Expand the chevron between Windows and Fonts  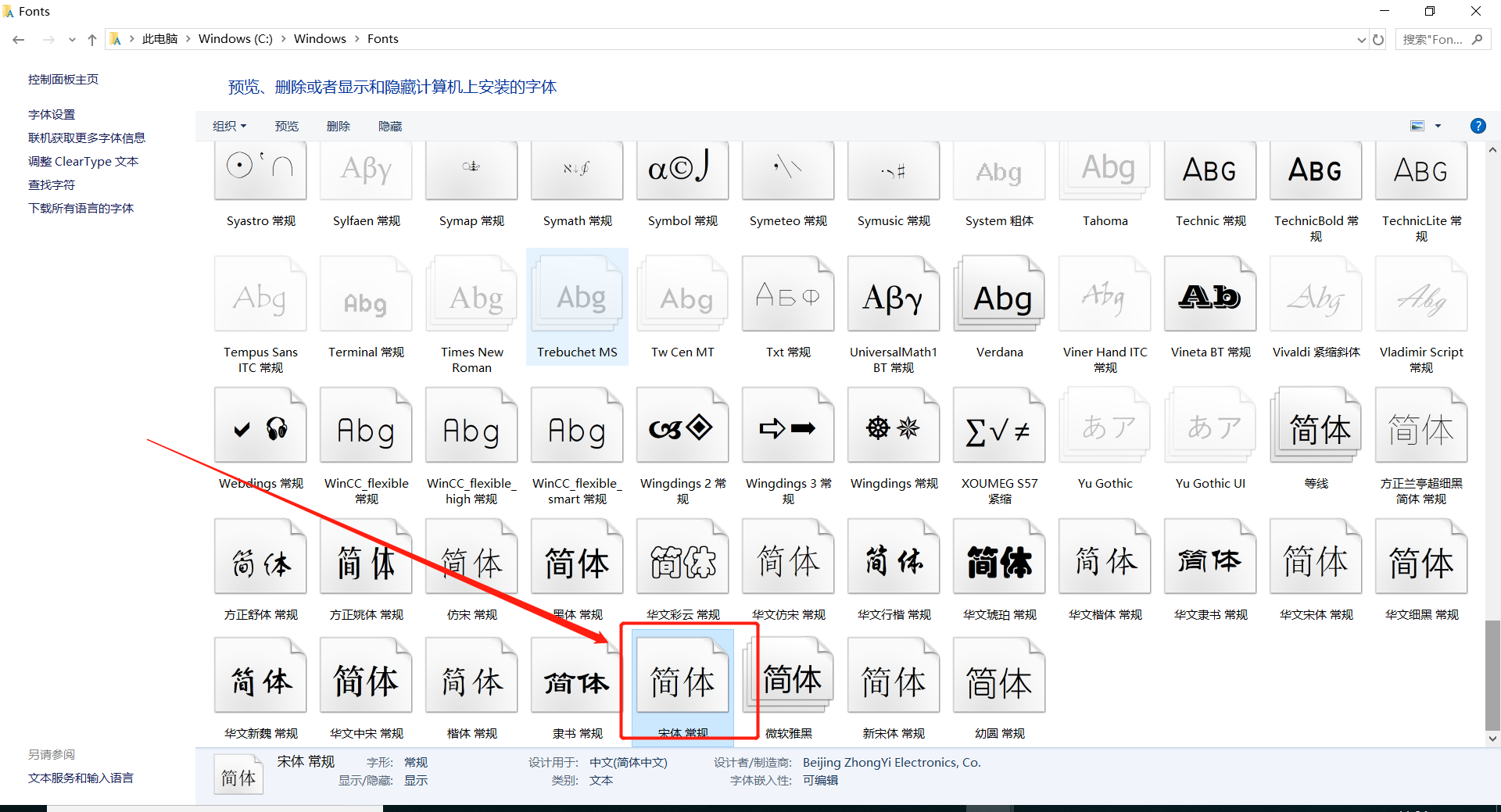coord(356,39)
